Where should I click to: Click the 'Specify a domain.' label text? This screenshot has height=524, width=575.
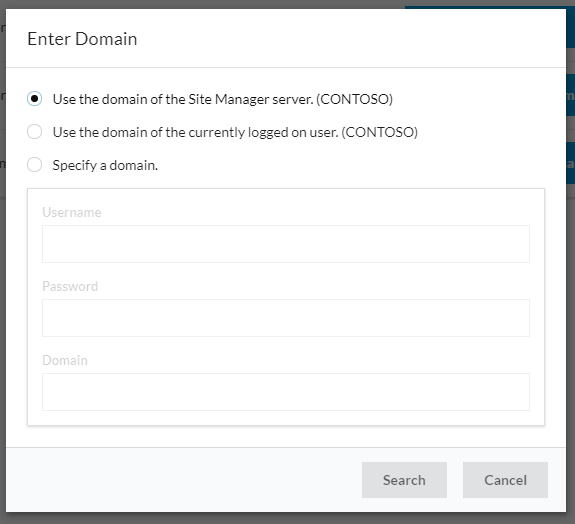tap(105, 165)
